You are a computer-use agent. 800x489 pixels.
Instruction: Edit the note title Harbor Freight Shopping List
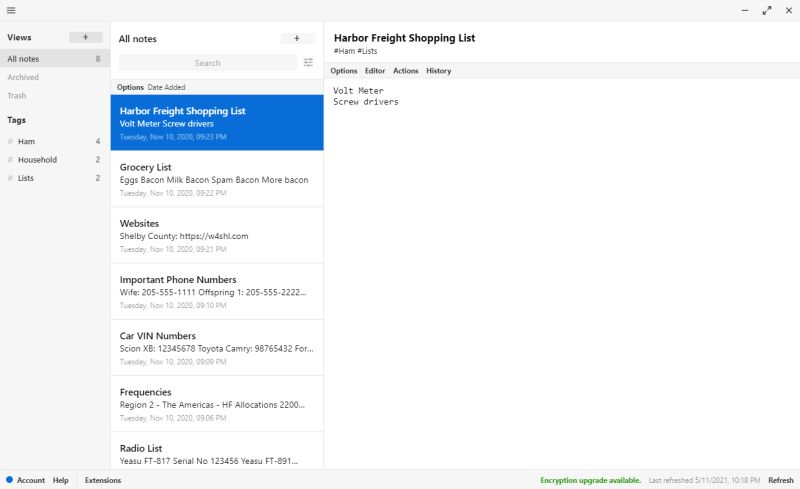point(404,38)
